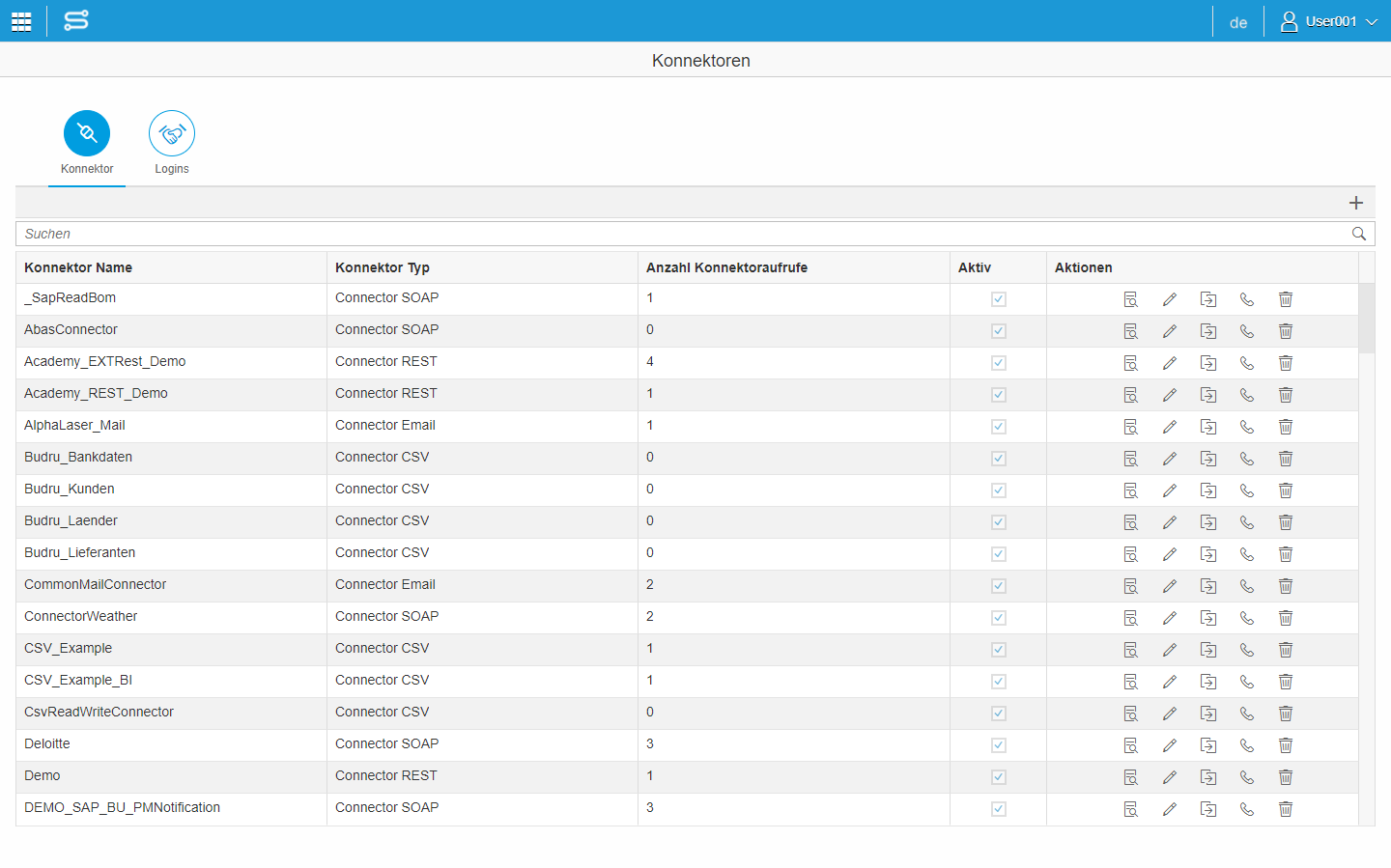Screen dimensions: 1391x868
Task: Open the 'de' language selector
Action: (1237, 22)
